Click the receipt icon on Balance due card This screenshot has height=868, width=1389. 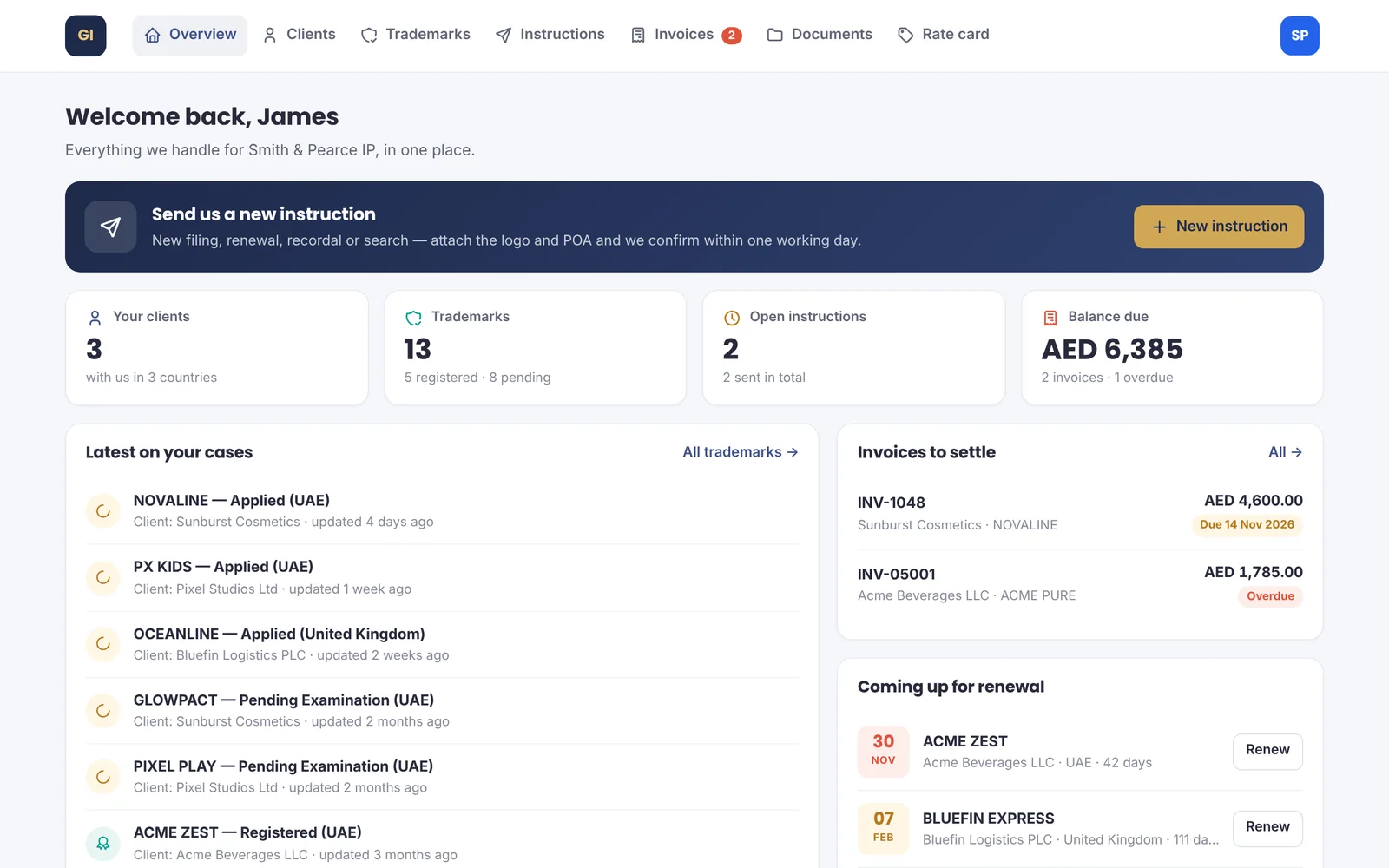click(x=1050, y=318)
